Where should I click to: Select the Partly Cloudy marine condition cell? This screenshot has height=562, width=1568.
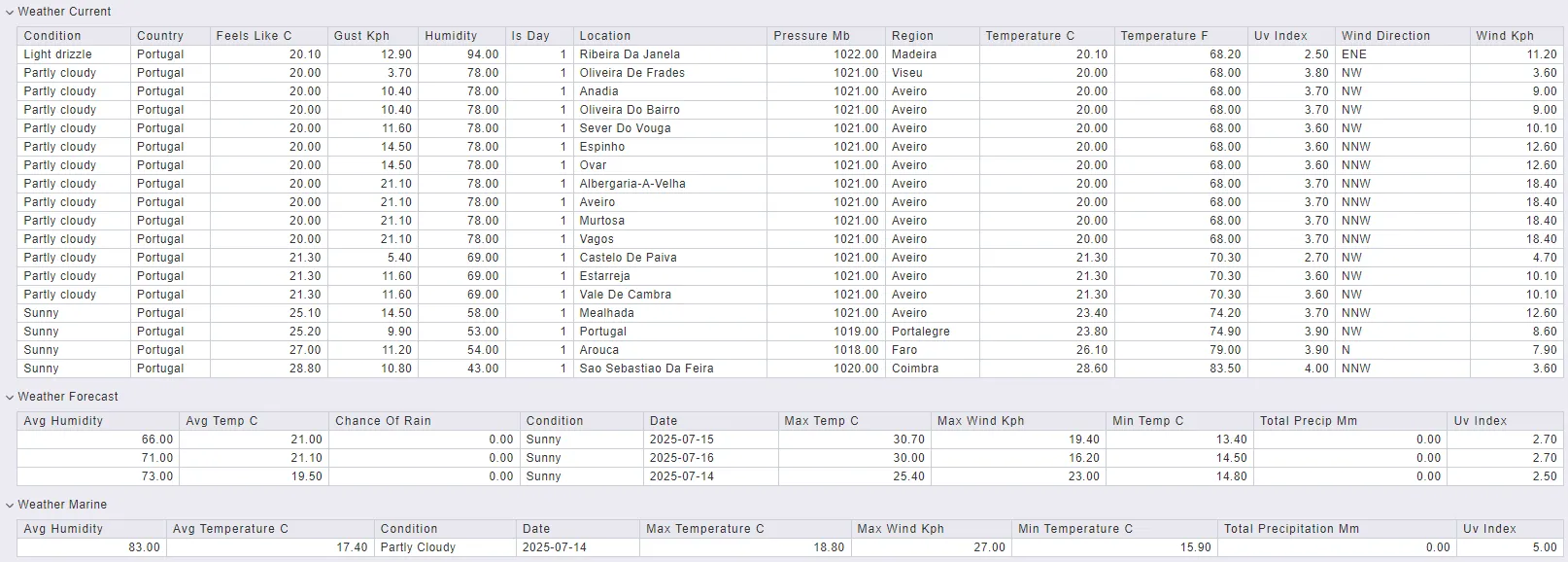pos(445,547)
